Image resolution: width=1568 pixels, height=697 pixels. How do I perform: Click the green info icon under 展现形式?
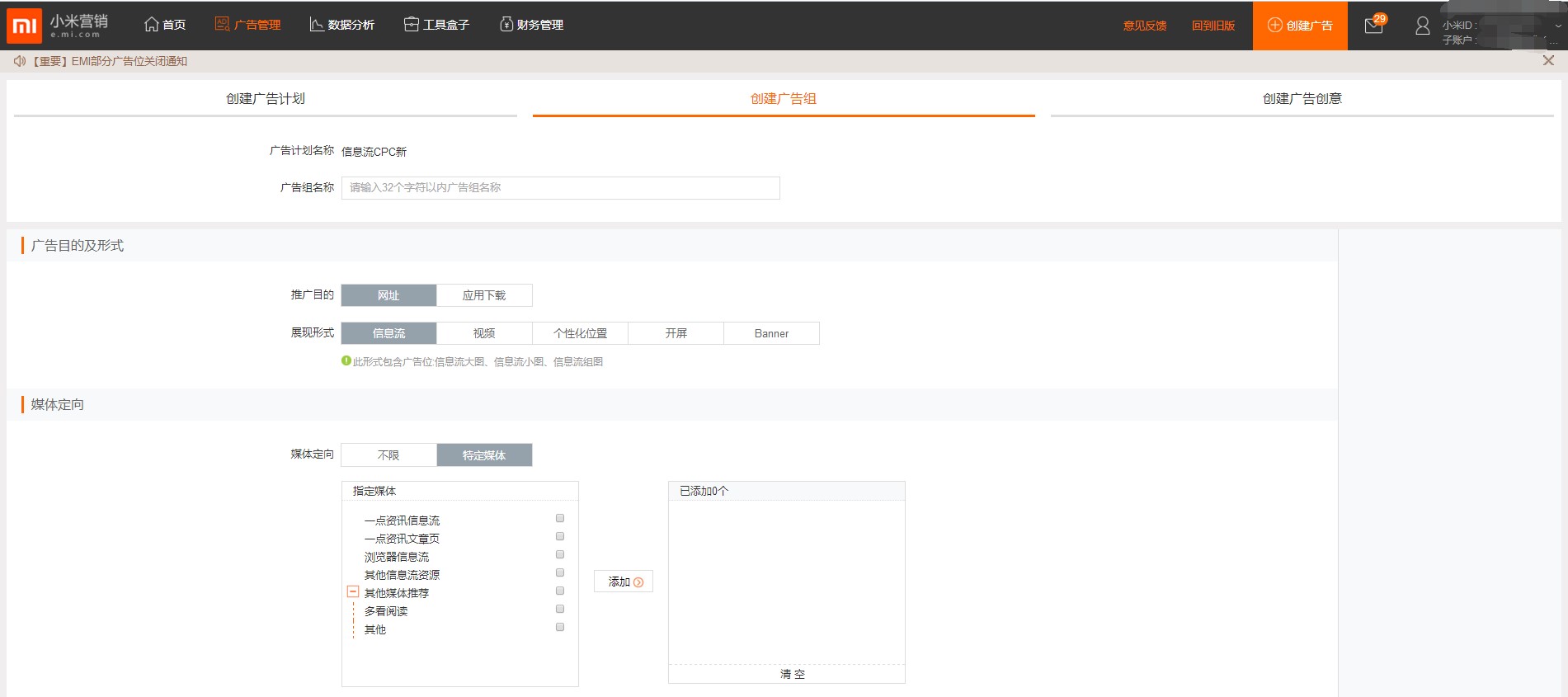tap(346, 360)
